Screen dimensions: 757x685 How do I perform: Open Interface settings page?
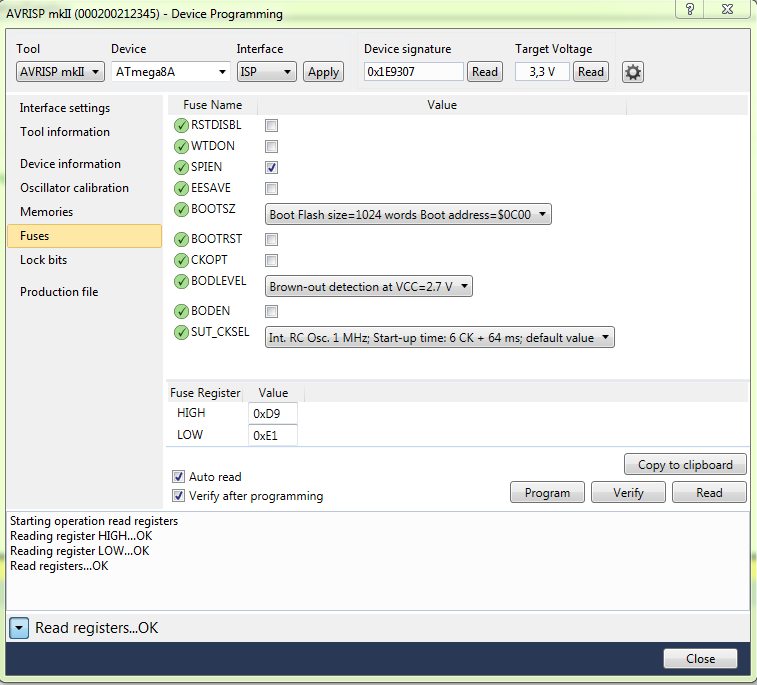65,108
